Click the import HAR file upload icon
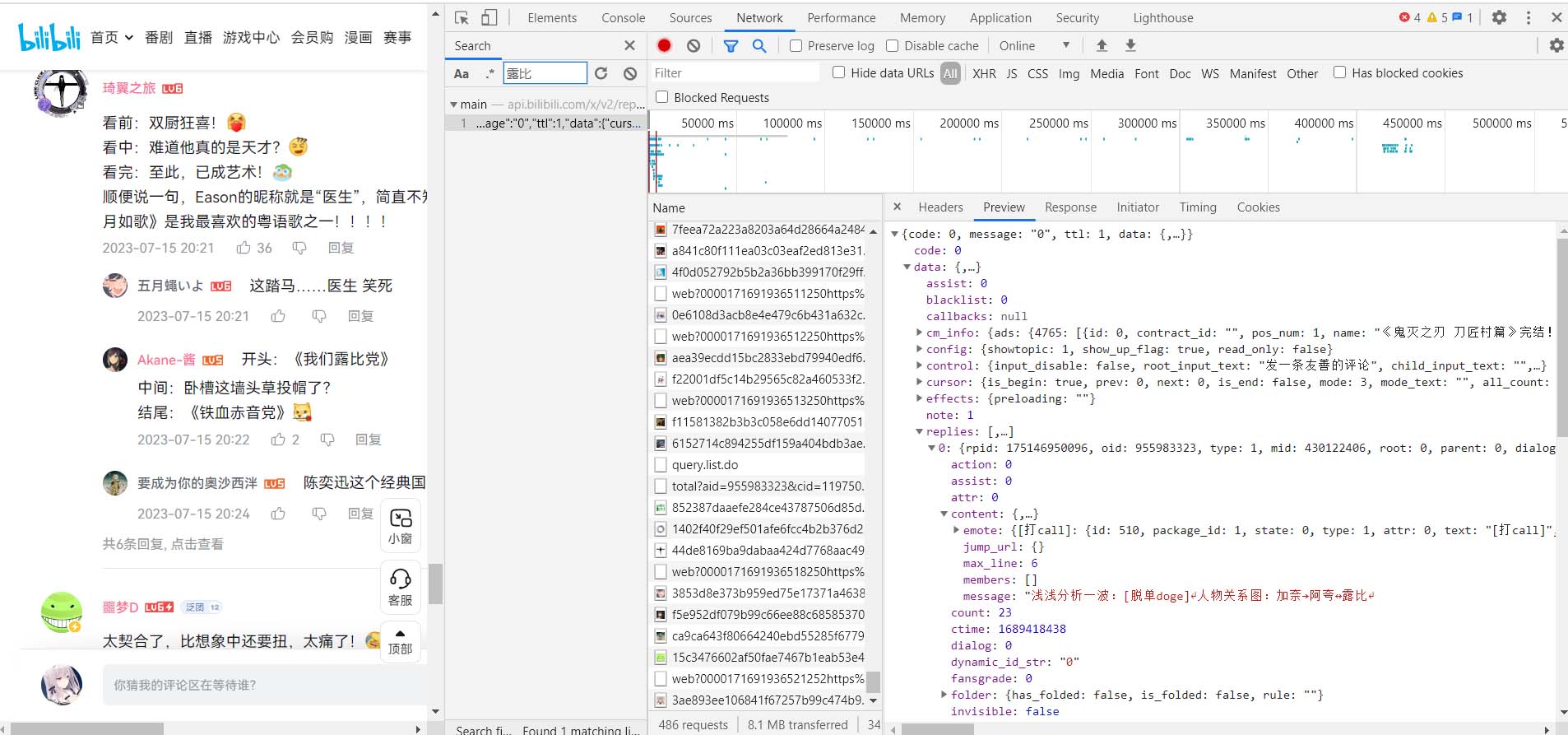The width and height of the screenshot is (1568, 735). click(1102, 46)
